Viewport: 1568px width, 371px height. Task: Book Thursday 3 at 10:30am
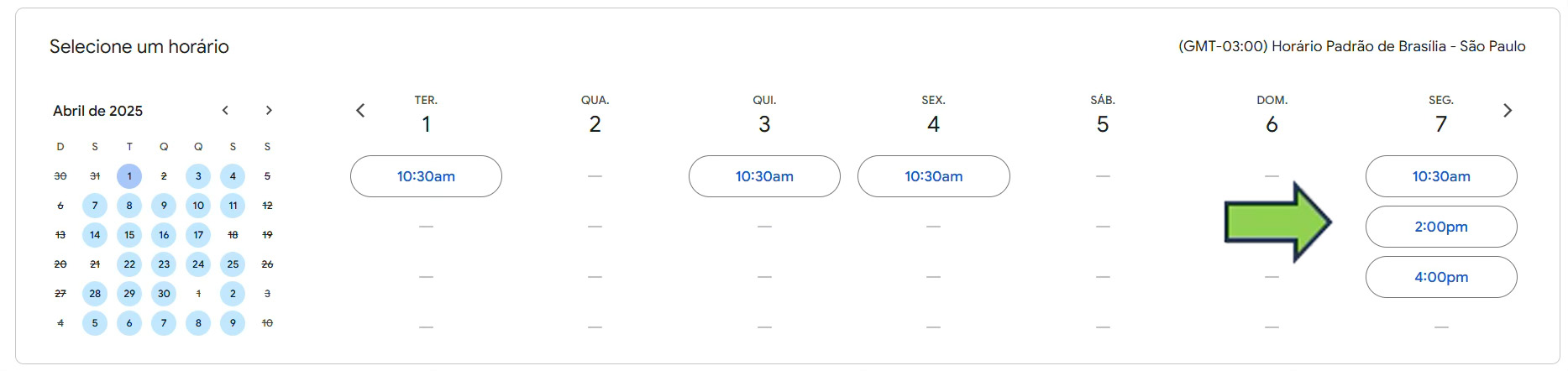[764, 176]
